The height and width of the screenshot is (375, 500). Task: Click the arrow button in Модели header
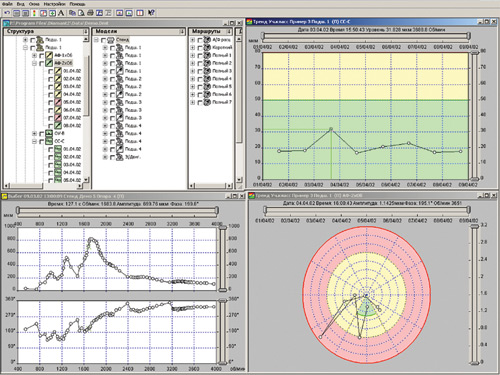coord(182,31)
